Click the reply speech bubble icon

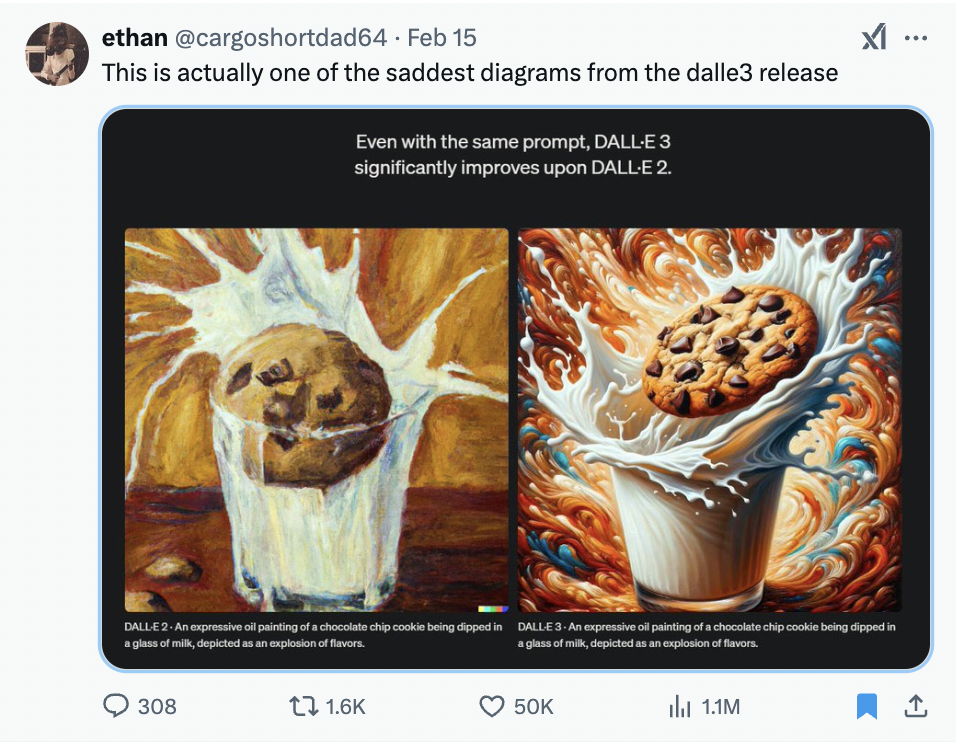(117, 706)
